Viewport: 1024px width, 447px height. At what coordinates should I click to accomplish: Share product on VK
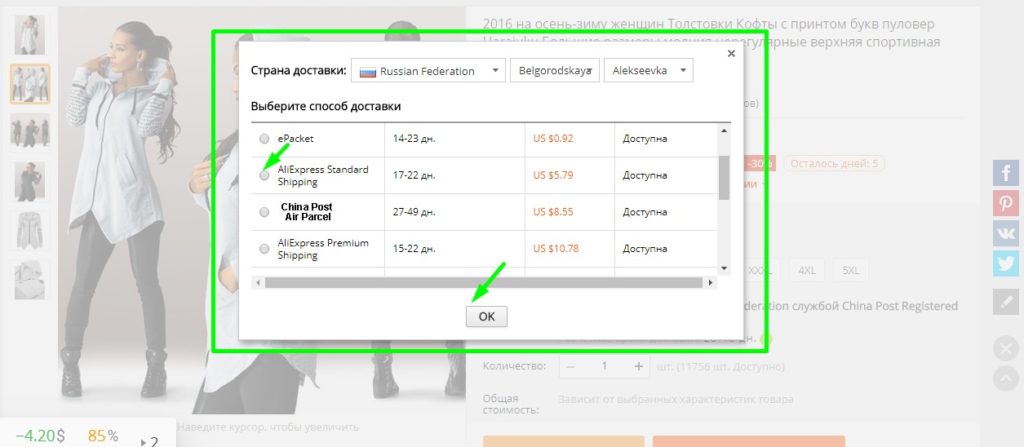[1006, 233]
